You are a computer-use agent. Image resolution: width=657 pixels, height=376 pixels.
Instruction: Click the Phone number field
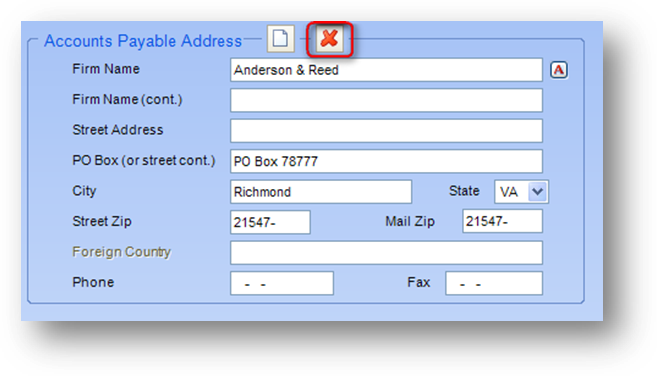282,283
